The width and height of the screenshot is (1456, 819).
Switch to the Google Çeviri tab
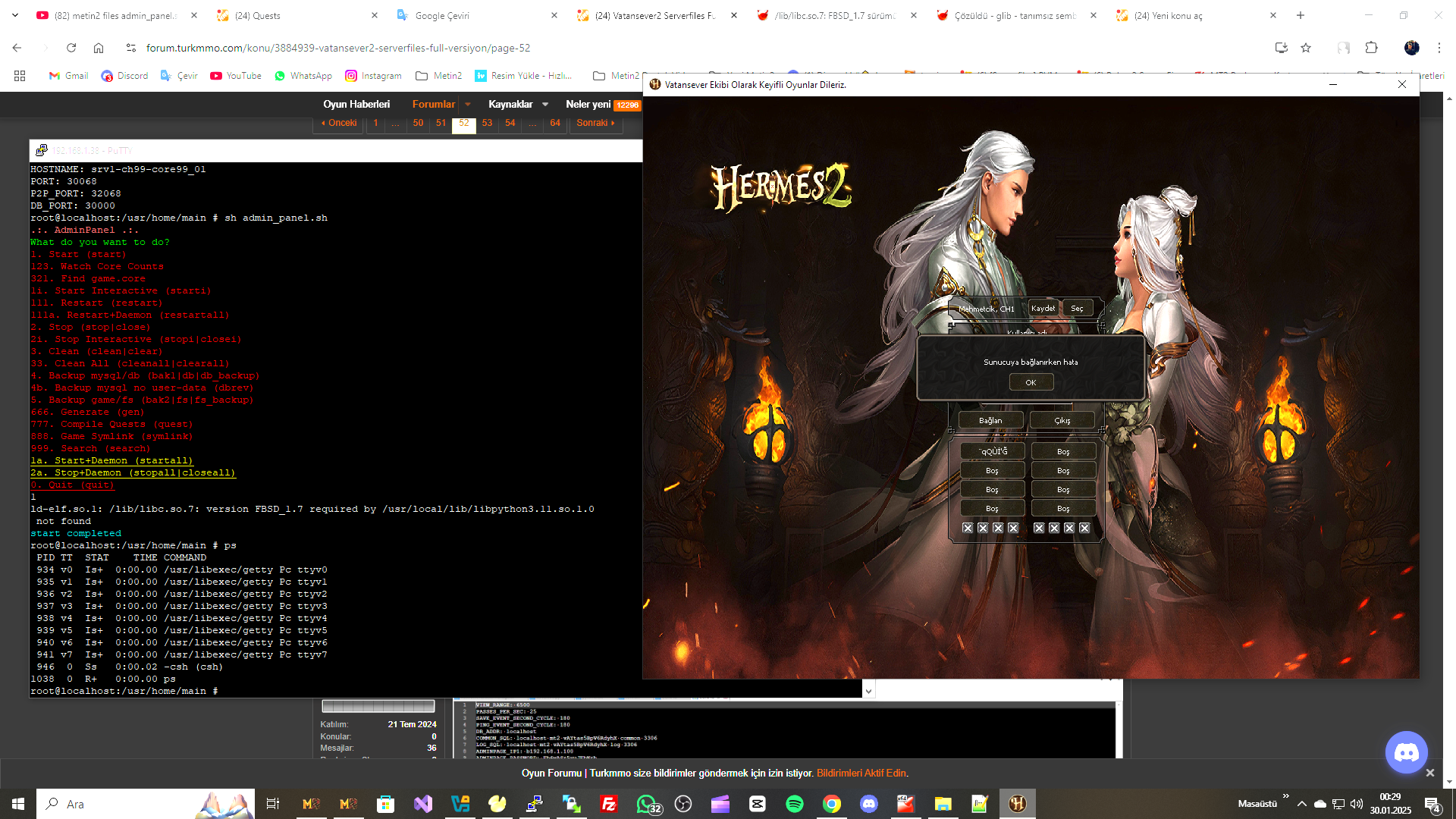[475, 15]
